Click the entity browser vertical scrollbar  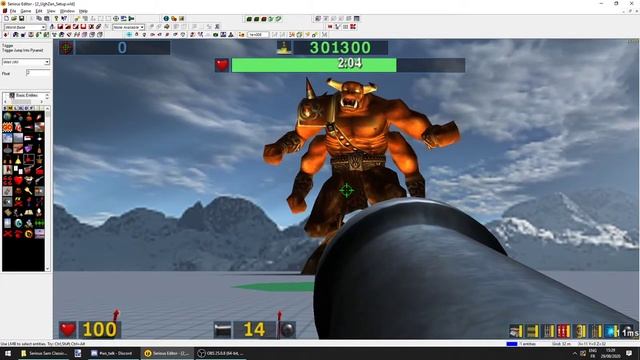pos(47,188)
